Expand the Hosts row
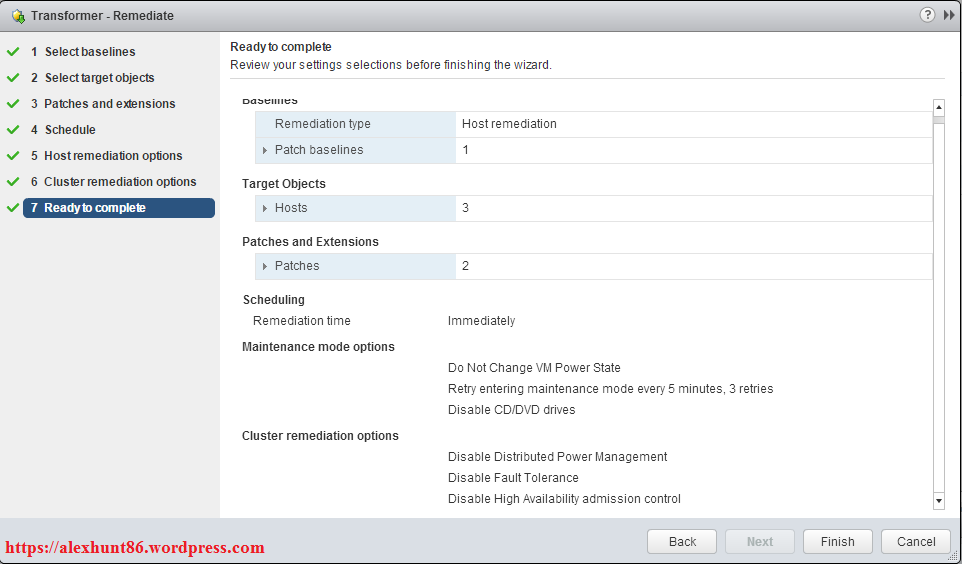This screenshot has height=564, width=962. [265, 208]
